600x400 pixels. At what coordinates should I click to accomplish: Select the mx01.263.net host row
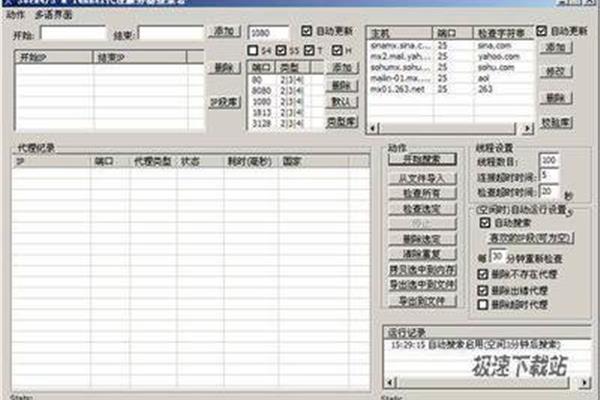450,89
